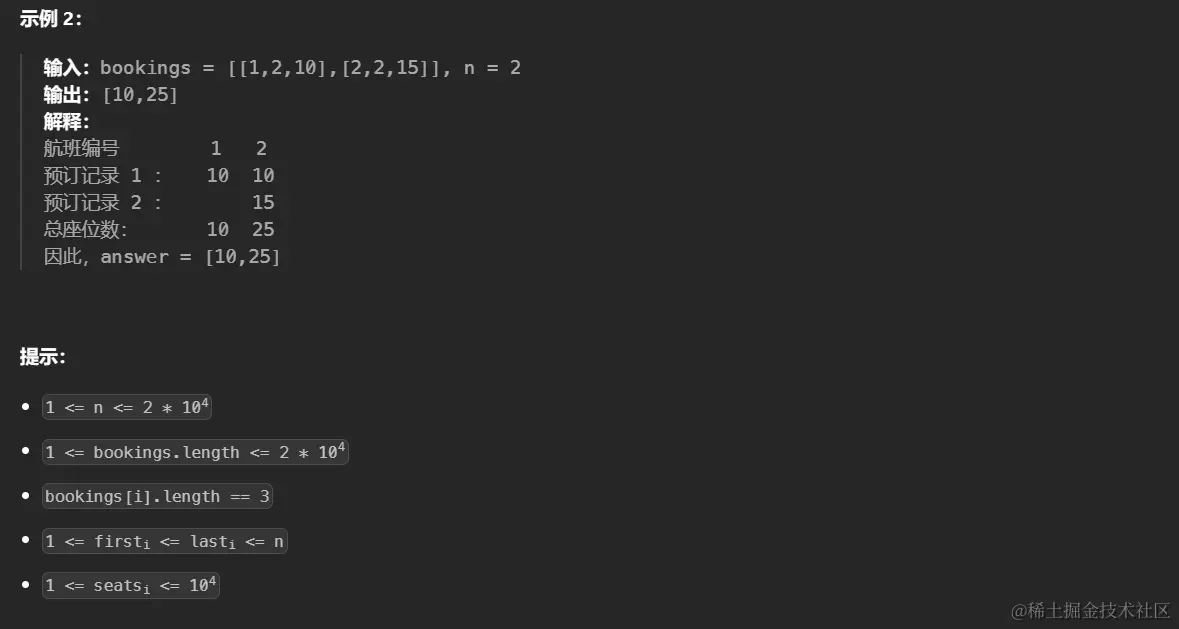Select the 输入 bookings line
The width and height of the screenshot is (1179, 629).
tap(282, 68)
